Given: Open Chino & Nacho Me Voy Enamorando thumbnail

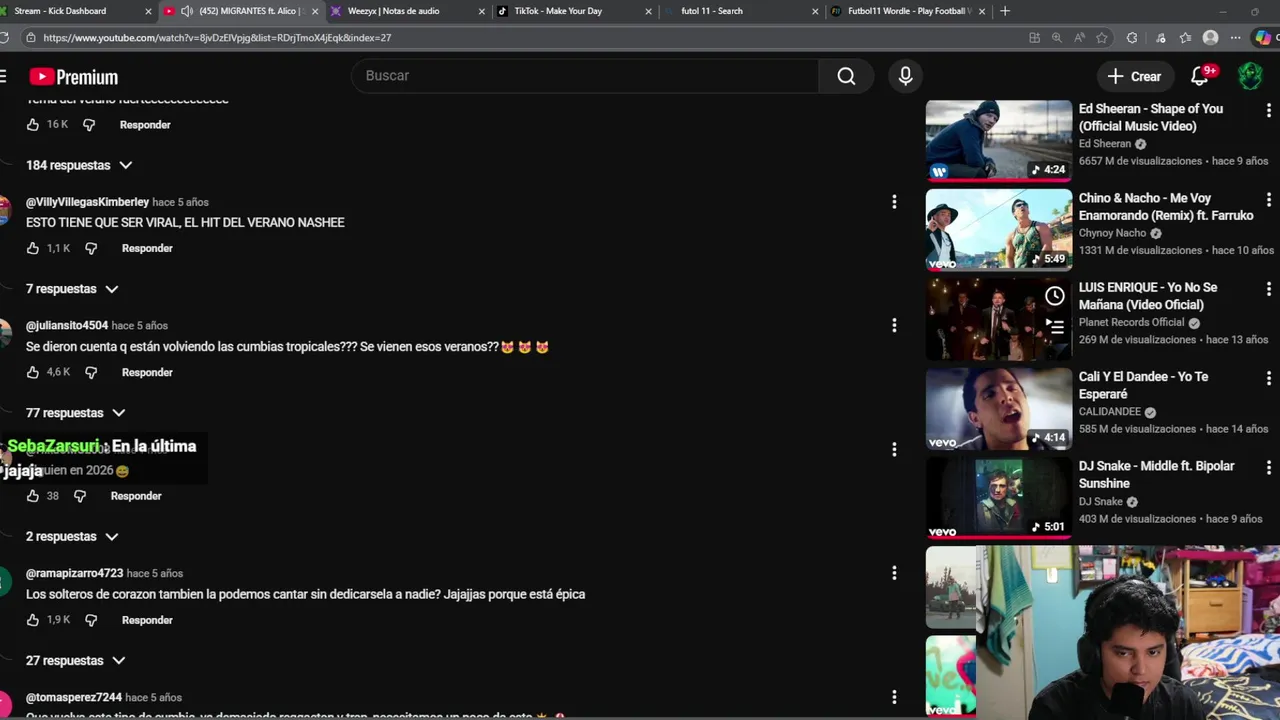Looking at the screenshot, I should click(x=999, y=230).
